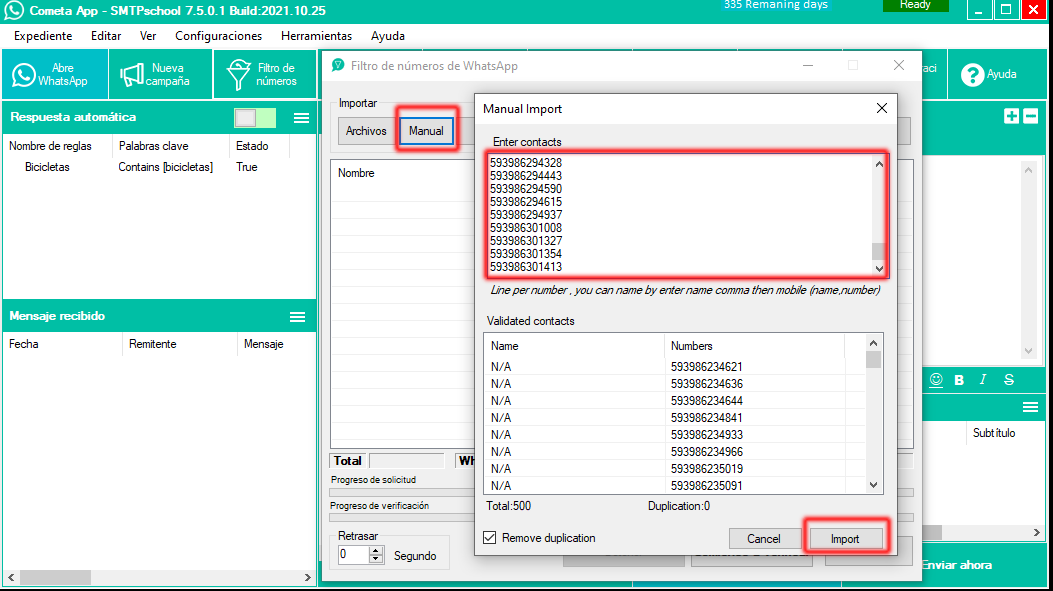Click the Cancel button

click(x=764, y=539)
